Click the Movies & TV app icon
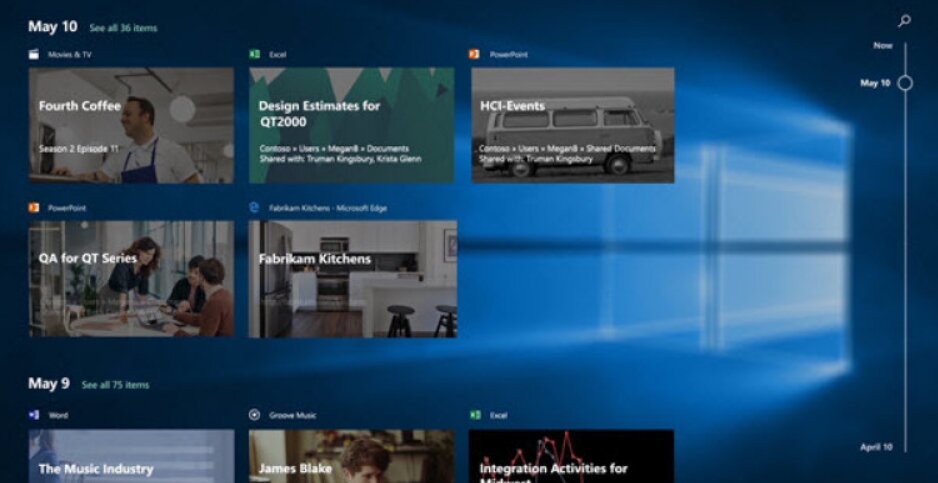The width and height of the screenshot is (938, 483). pyautogui.click(x=34, y=54)
